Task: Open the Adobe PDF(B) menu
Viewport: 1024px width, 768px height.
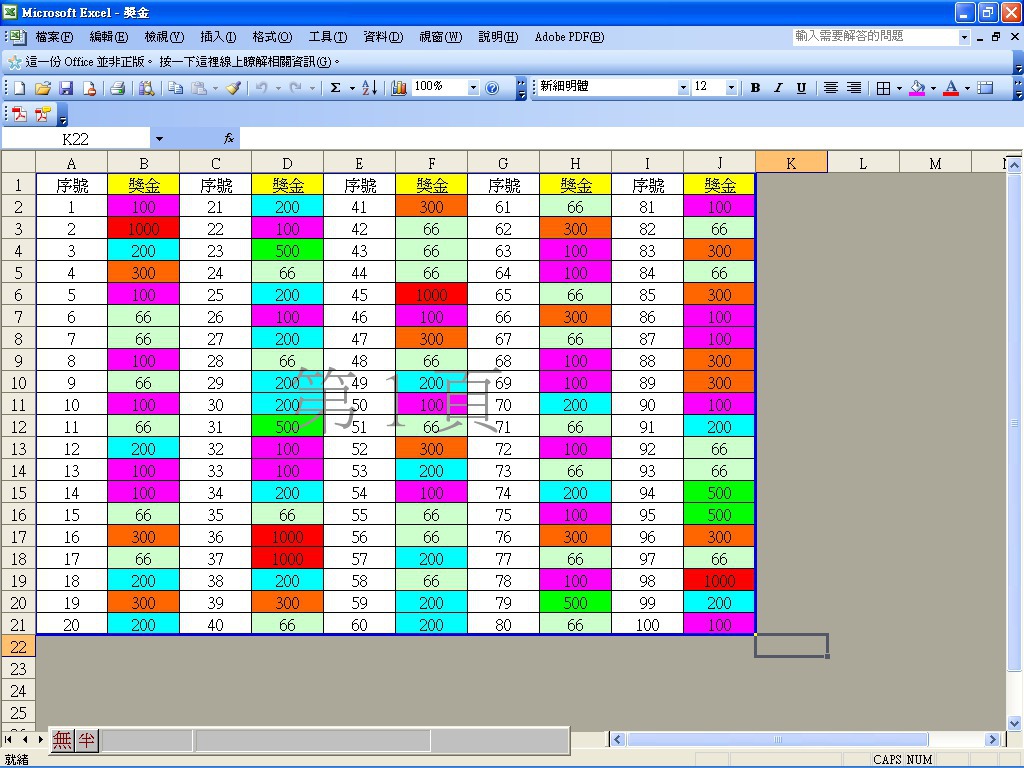Action: point(569,37)
